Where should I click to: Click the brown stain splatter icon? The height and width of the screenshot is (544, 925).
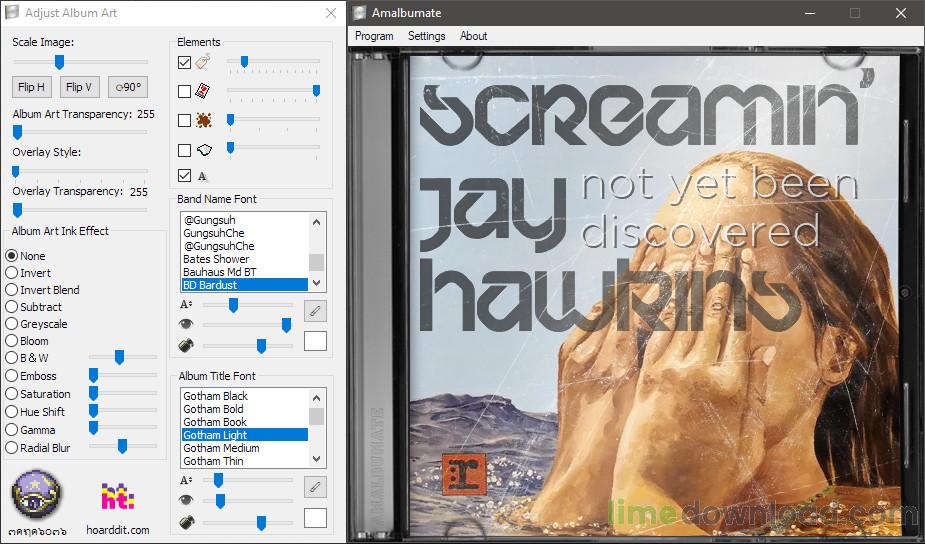pyautogui.click(x=204, y=120)
